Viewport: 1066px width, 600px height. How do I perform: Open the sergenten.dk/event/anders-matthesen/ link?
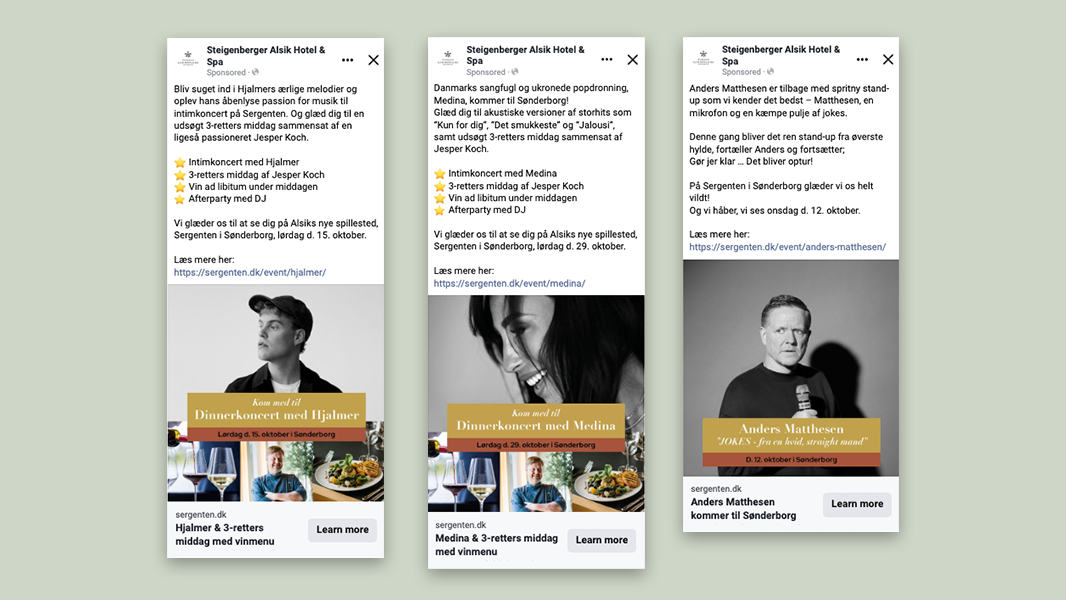[787, 247]
